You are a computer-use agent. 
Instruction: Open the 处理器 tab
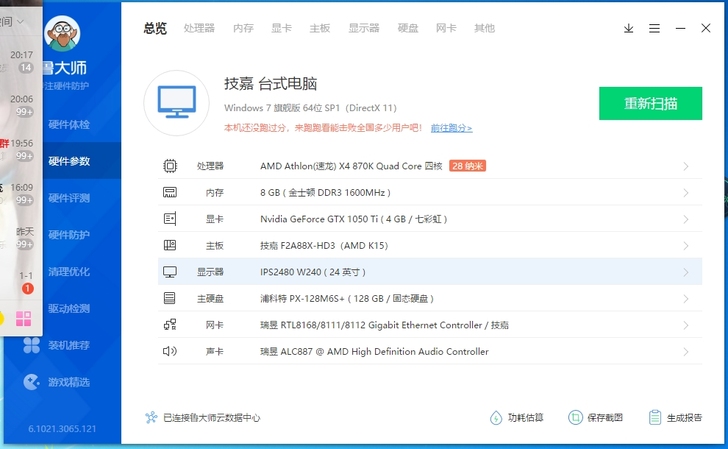(x=199, y=28)
